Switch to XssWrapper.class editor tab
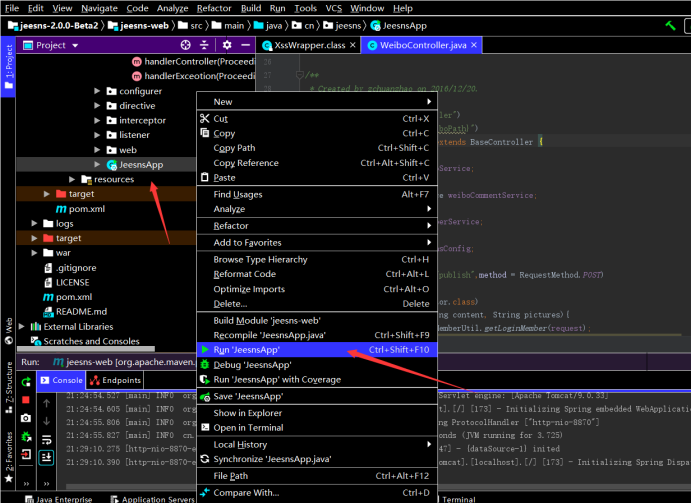692x504 pixels. [x=309, y=45]
